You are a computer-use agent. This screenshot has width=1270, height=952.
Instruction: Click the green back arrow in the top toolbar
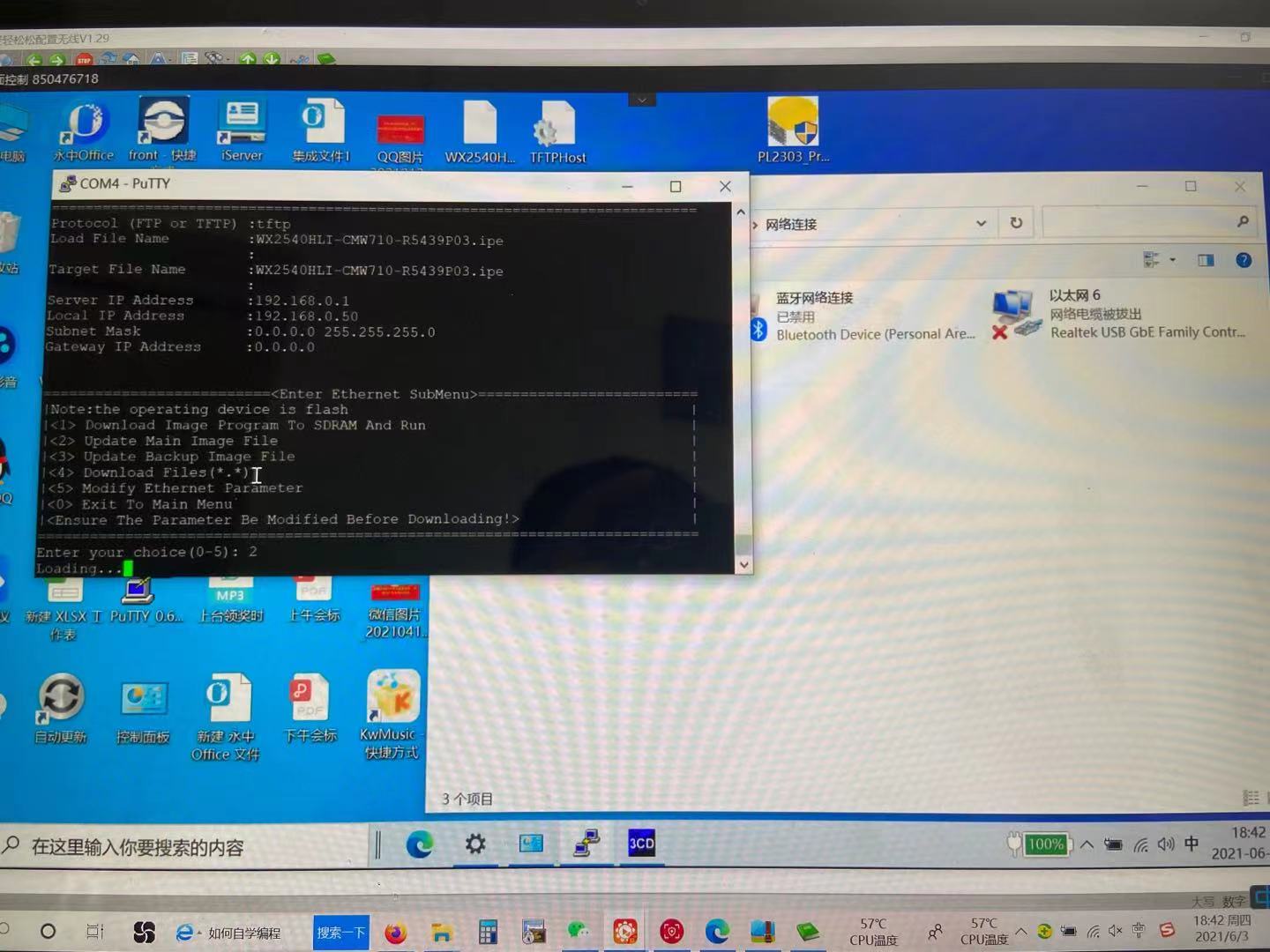coord(34,60)
